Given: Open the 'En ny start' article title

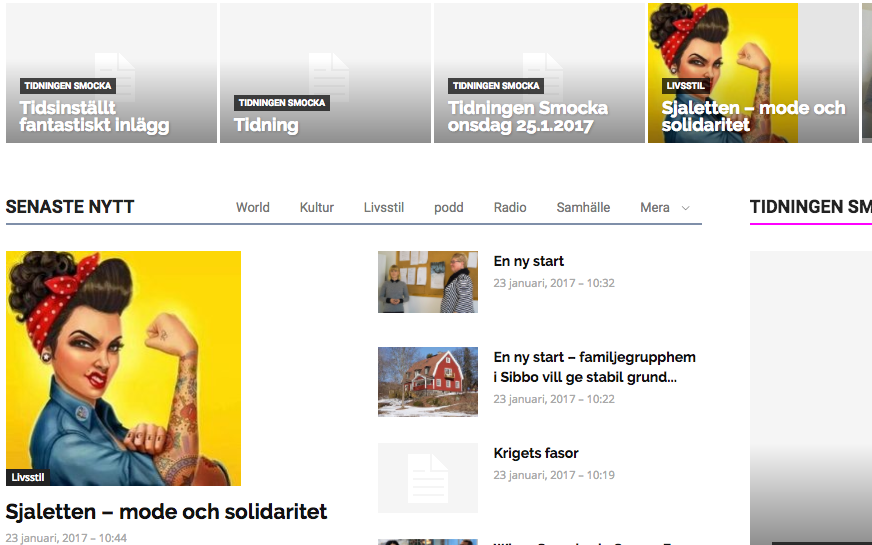Looking at the screenshot, I should 528,261.
